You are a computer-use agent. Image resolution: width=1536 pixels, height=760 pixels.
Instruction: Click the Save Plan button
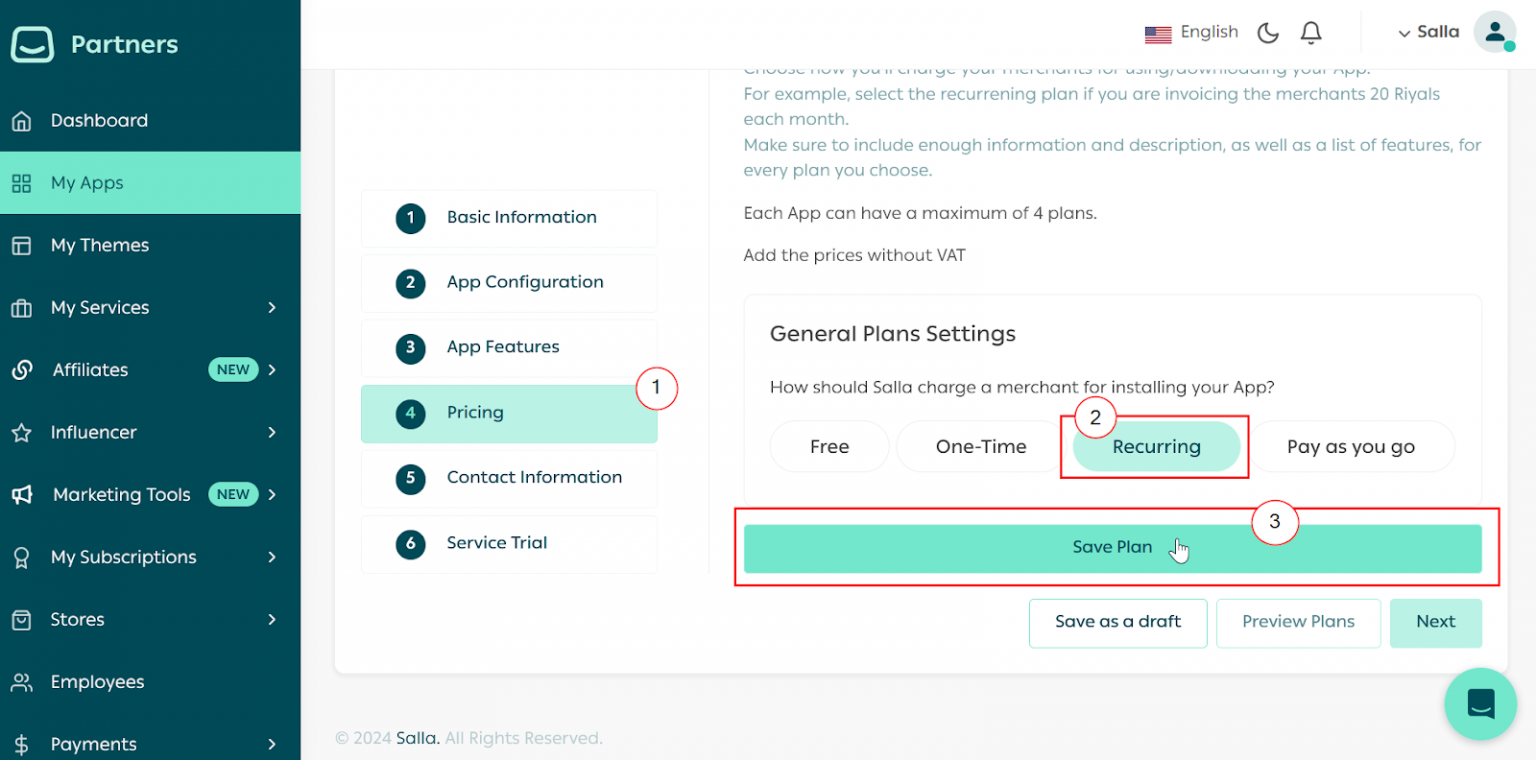1112,548
